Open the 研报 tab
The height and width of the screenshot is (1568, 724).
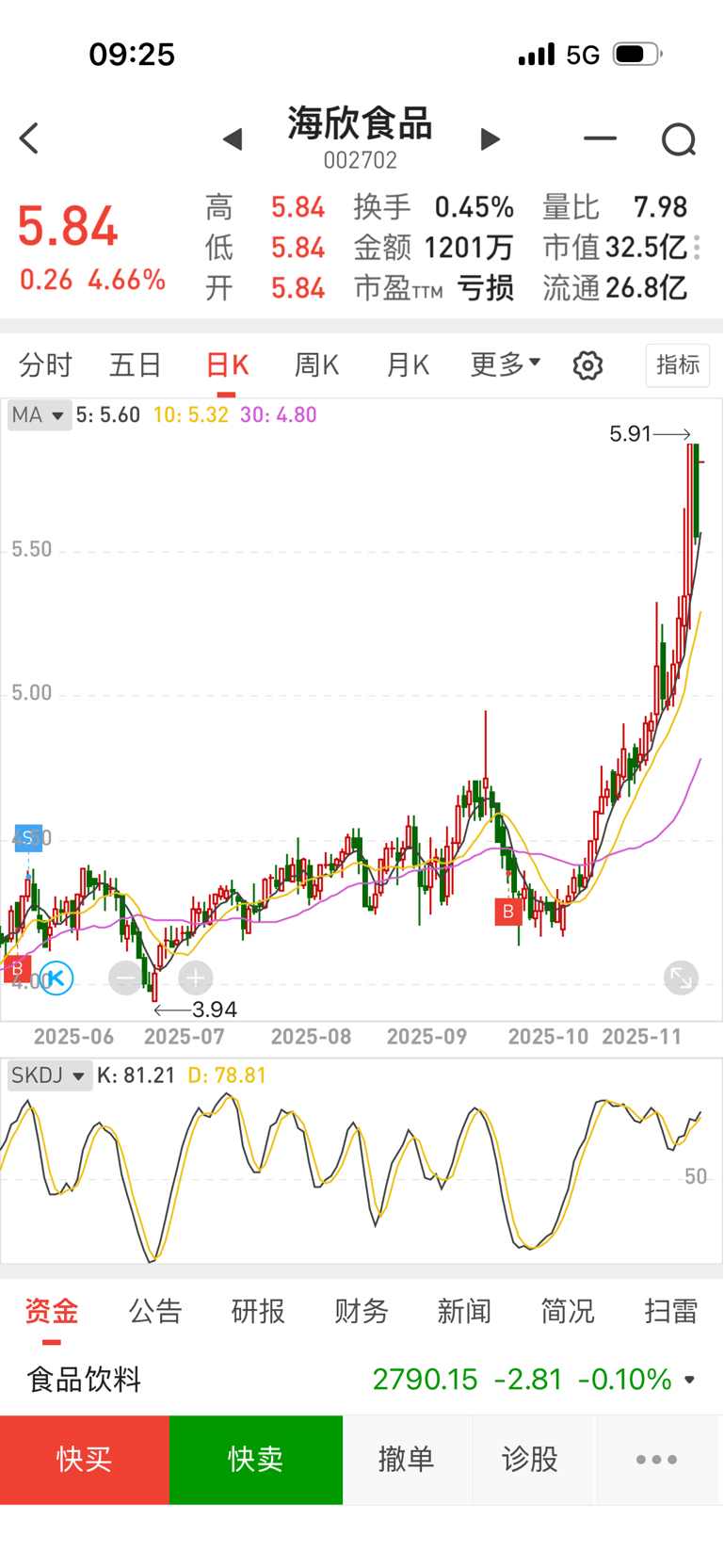pyautogui.click(x=258, y=1311)
